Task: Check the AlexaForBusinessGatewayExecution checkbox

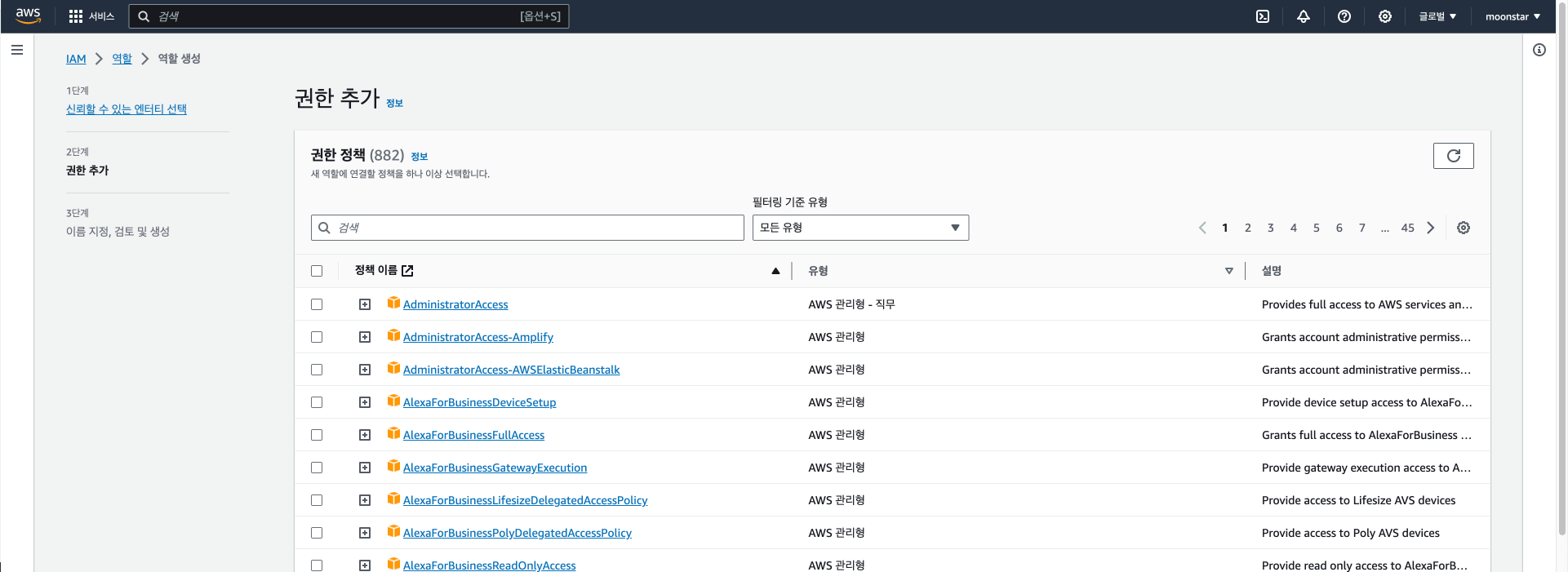Action: coord(317,468)
